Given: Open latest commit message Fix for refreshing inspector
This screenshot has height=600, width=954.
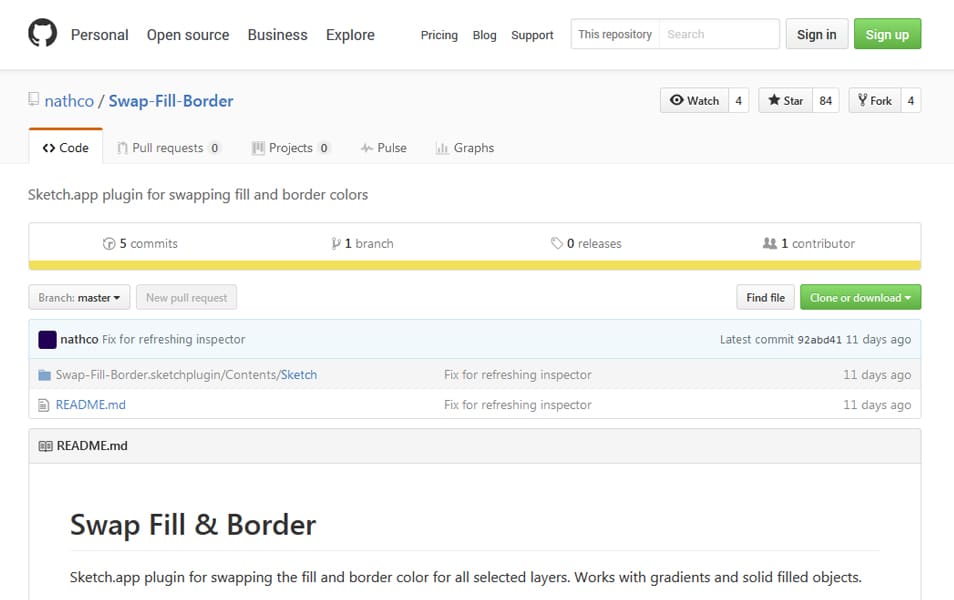Looking at the screenshot, I should 173,339.
